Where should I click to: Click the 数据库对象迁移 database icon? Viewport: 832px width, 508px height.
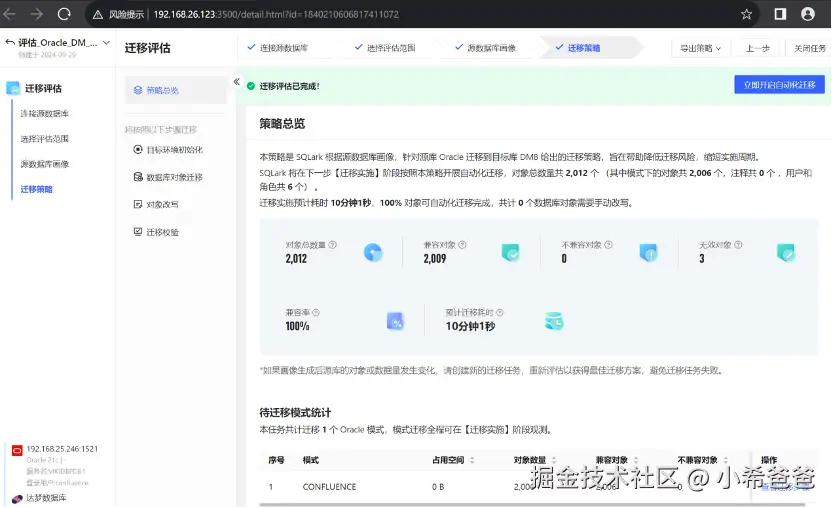[138, 177]
